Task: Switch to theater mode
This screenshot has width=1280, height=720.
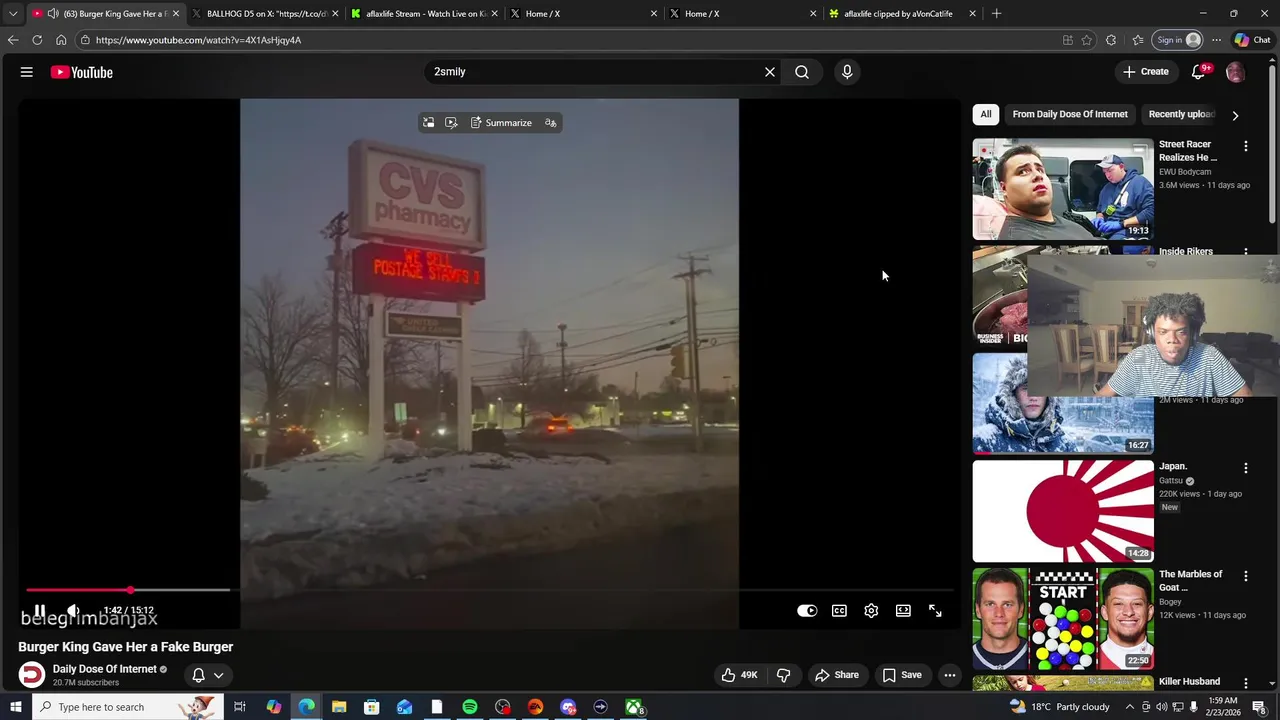Action: click(903, 611)
